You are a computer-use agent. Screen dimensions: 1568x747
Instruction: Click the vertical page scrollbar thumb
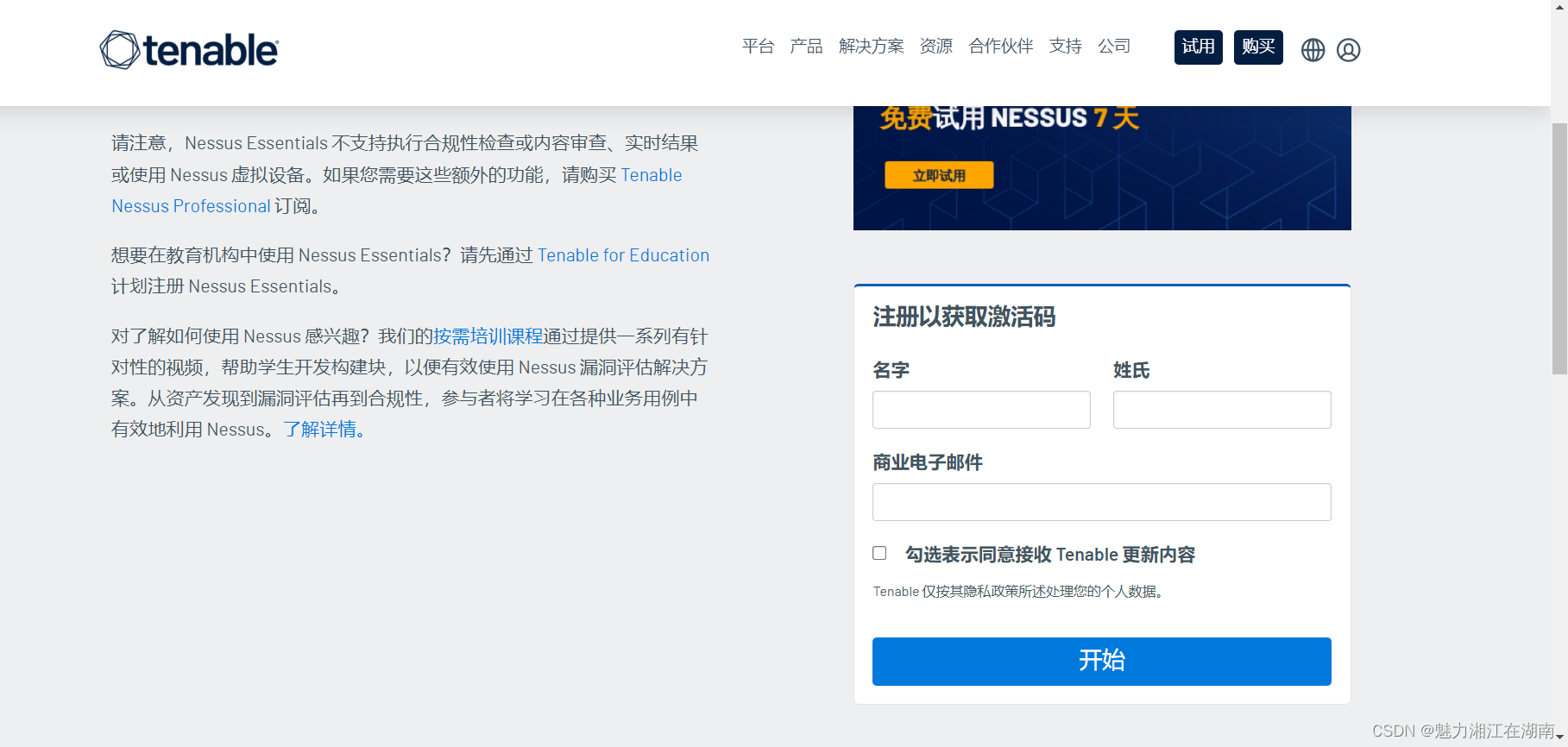[1559, 248]
